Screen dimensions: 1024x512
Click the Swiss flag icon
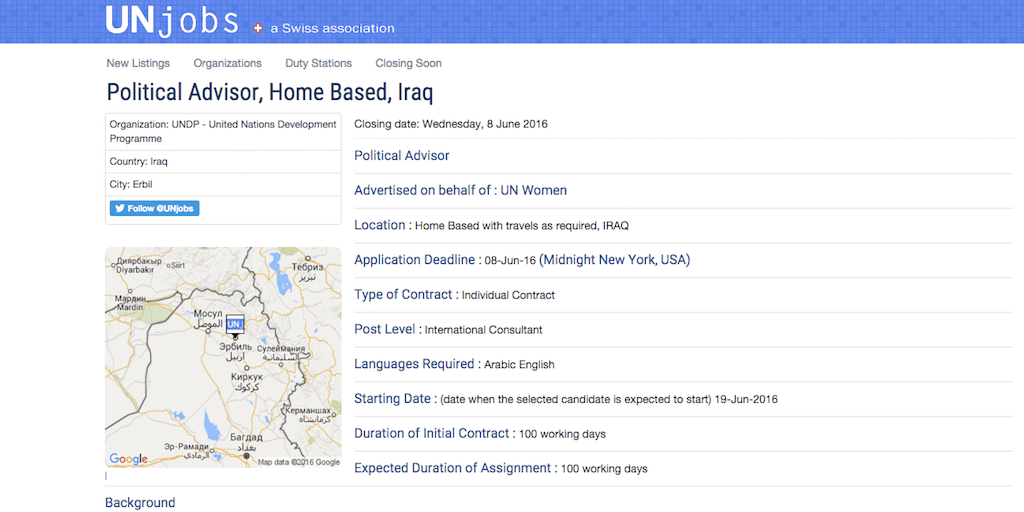click(259, 29)
